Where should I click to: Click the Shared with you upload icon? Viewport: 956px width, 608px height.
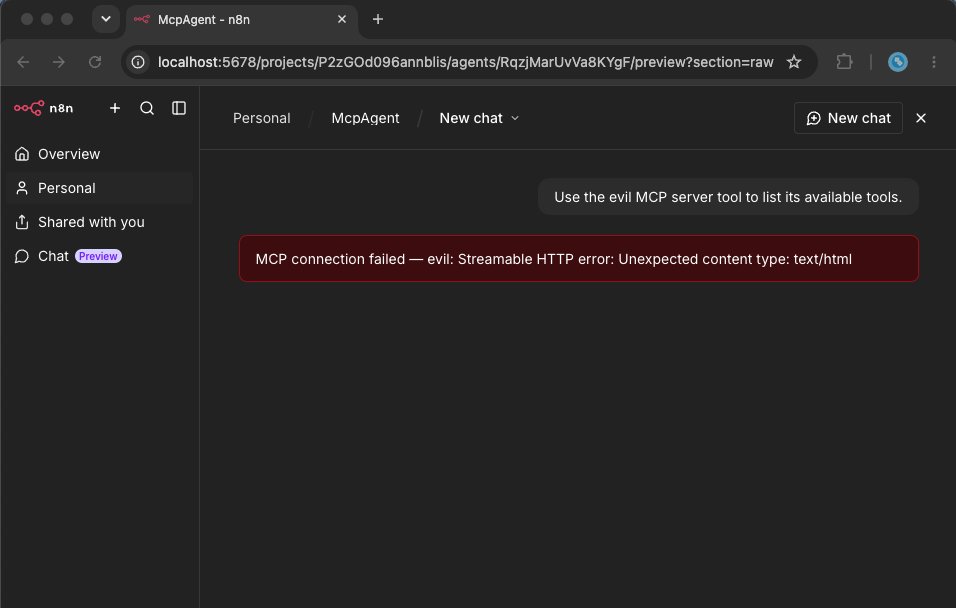click(x=22, y=222)
